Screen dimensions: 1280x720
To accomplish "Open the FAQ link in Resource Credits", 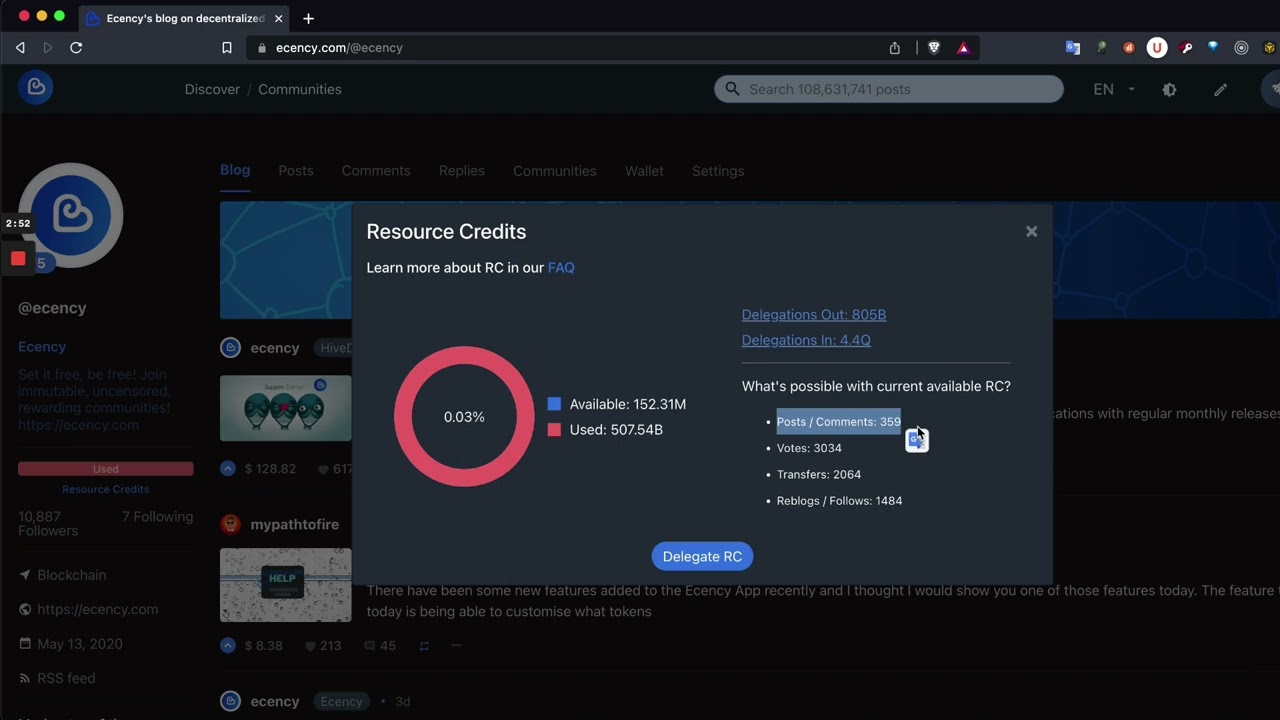I will (561, 268).
